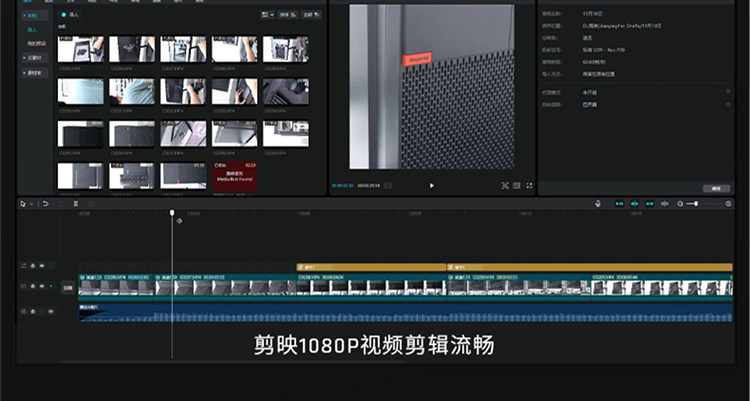
Task: Click the audio track type icon
Action: tap(23, 311)
